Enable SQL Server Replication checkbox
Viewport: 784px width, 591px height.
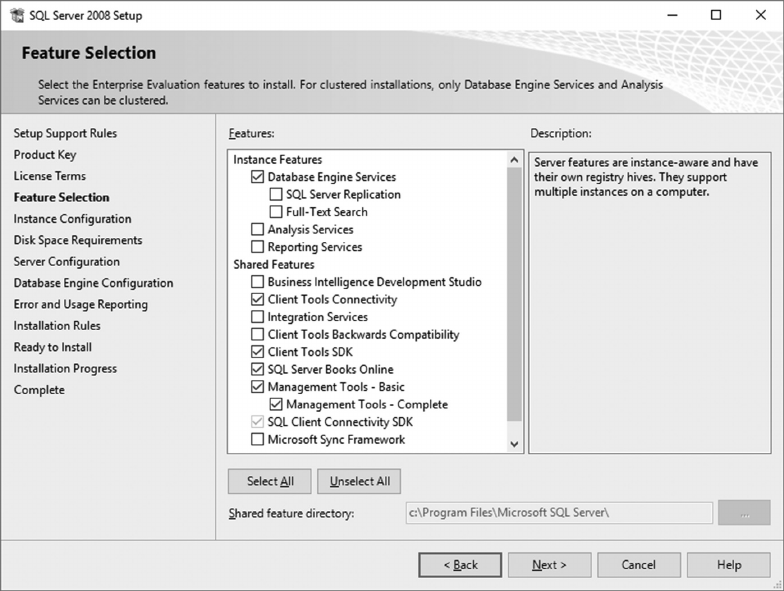(276, 194)
